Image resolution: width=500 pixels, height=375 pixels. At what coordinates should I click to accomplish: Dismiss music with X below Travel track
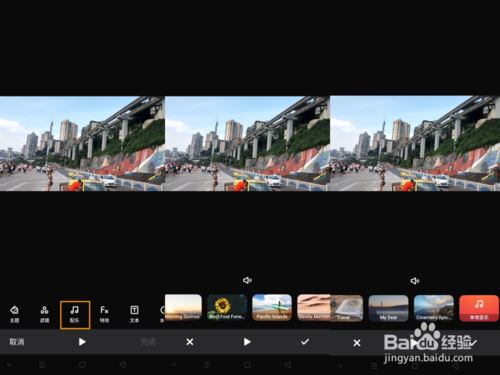coord(357,343)
